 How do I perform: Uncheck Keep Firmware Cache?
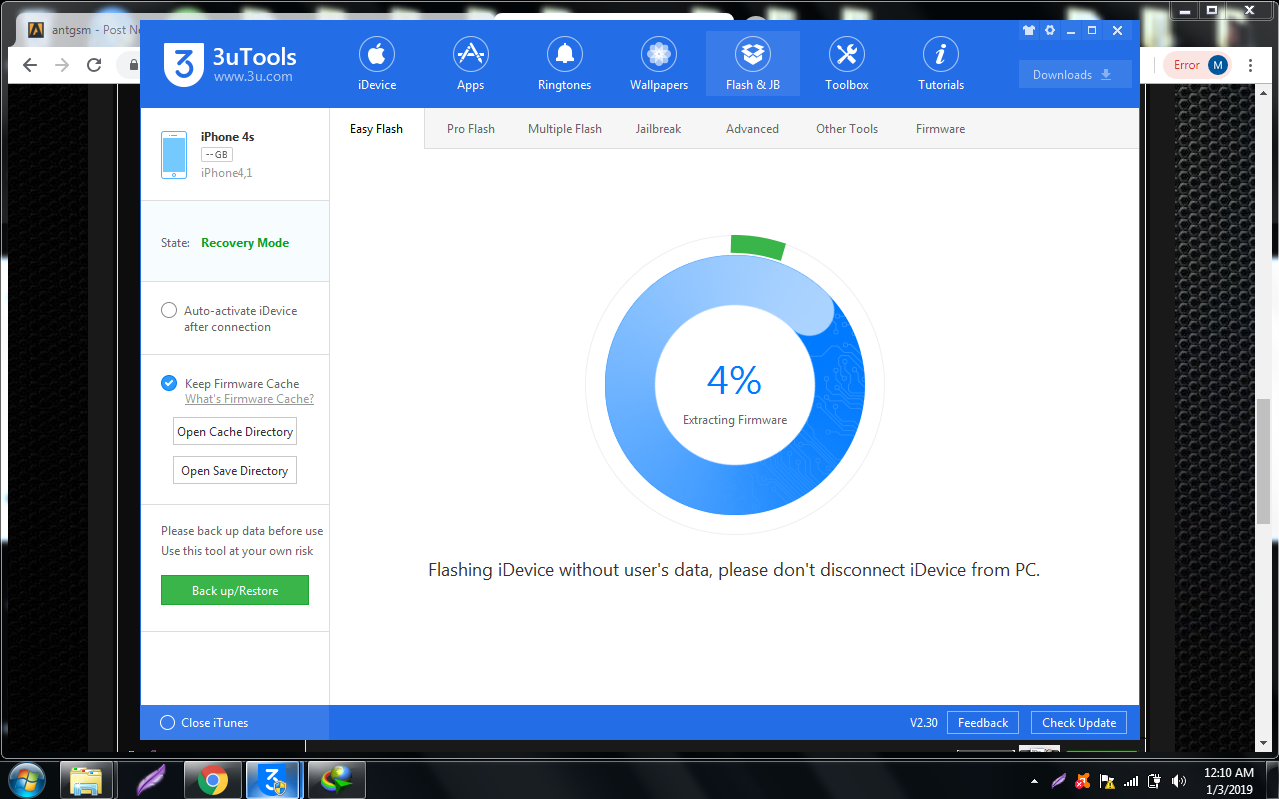point(169,383)
